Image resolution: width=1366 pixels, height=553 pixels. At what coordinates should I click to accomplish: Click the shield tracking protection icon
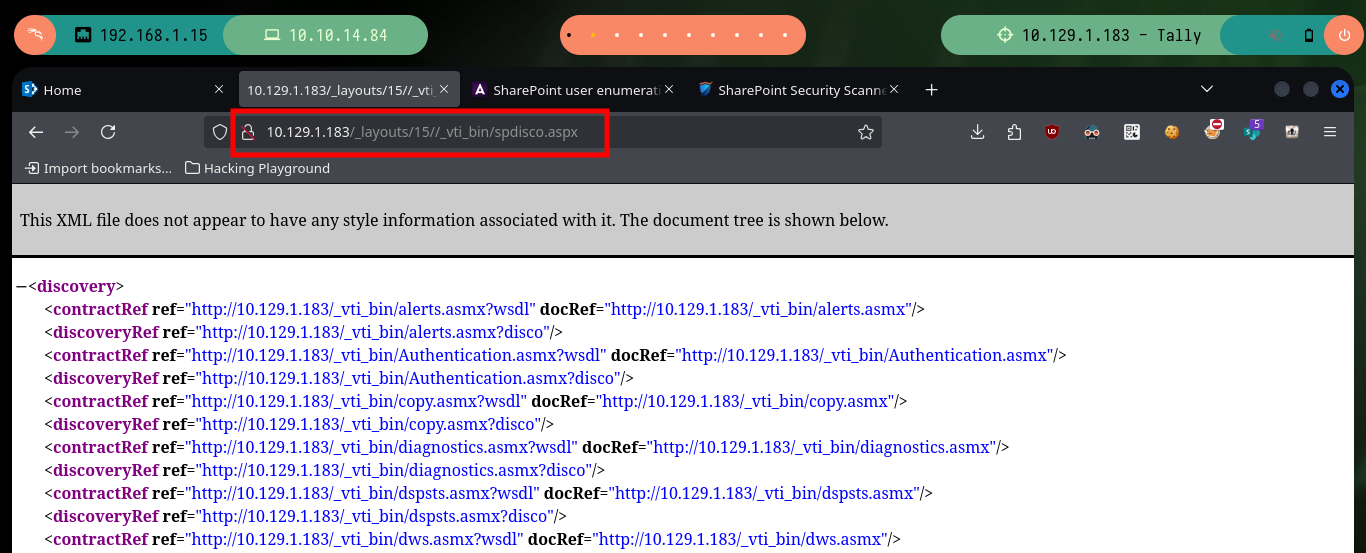click(x=220, y=132)
